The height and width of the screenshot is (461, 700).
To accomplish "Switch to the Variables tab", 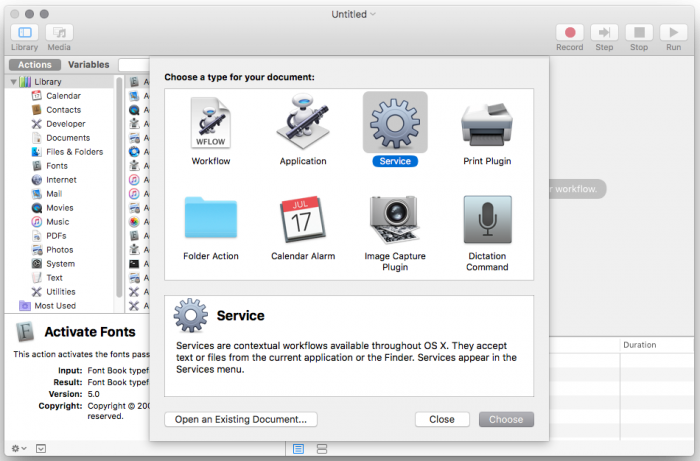I will coord(88,65).
